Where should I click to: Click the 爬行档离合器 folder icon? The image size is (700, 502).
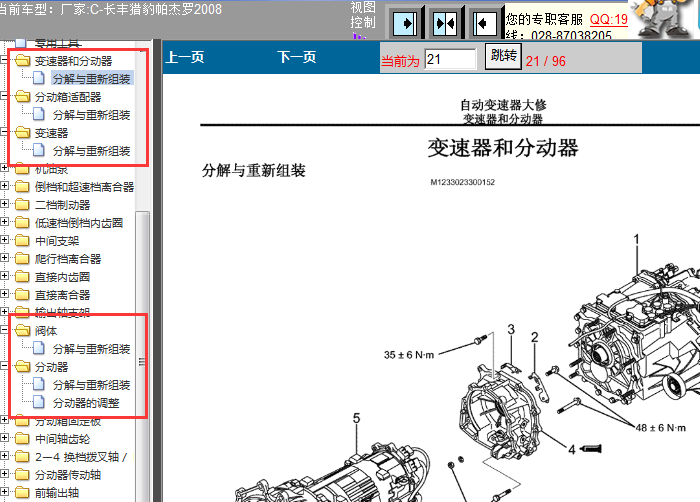22,258
